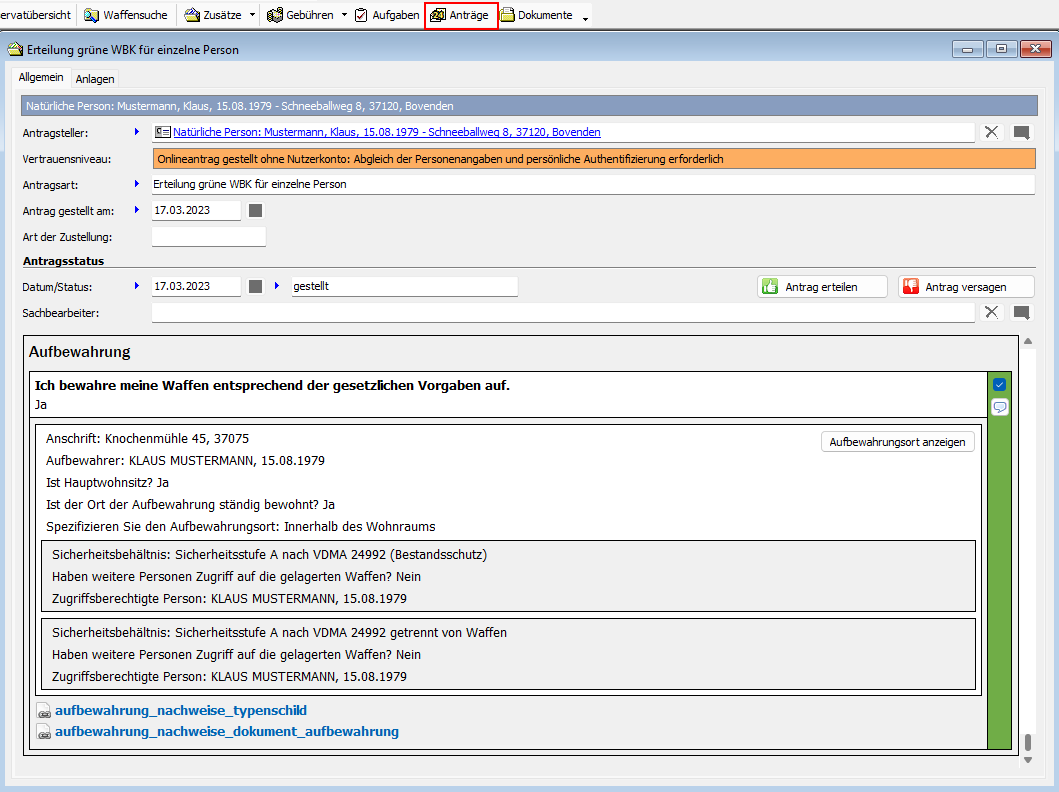Expand the Gebühren dropdown arrow
This screenshot has height=792, width=1059.
(344, 15)
